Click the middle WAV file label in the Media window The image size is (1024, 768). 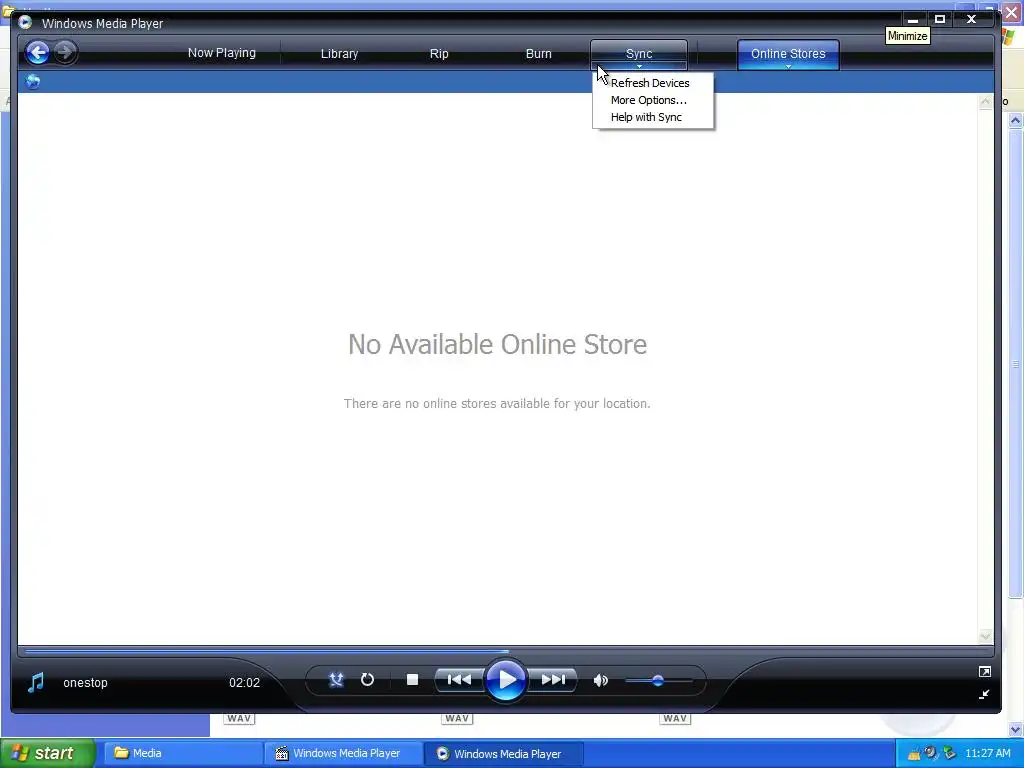click(x=457, y=718)
